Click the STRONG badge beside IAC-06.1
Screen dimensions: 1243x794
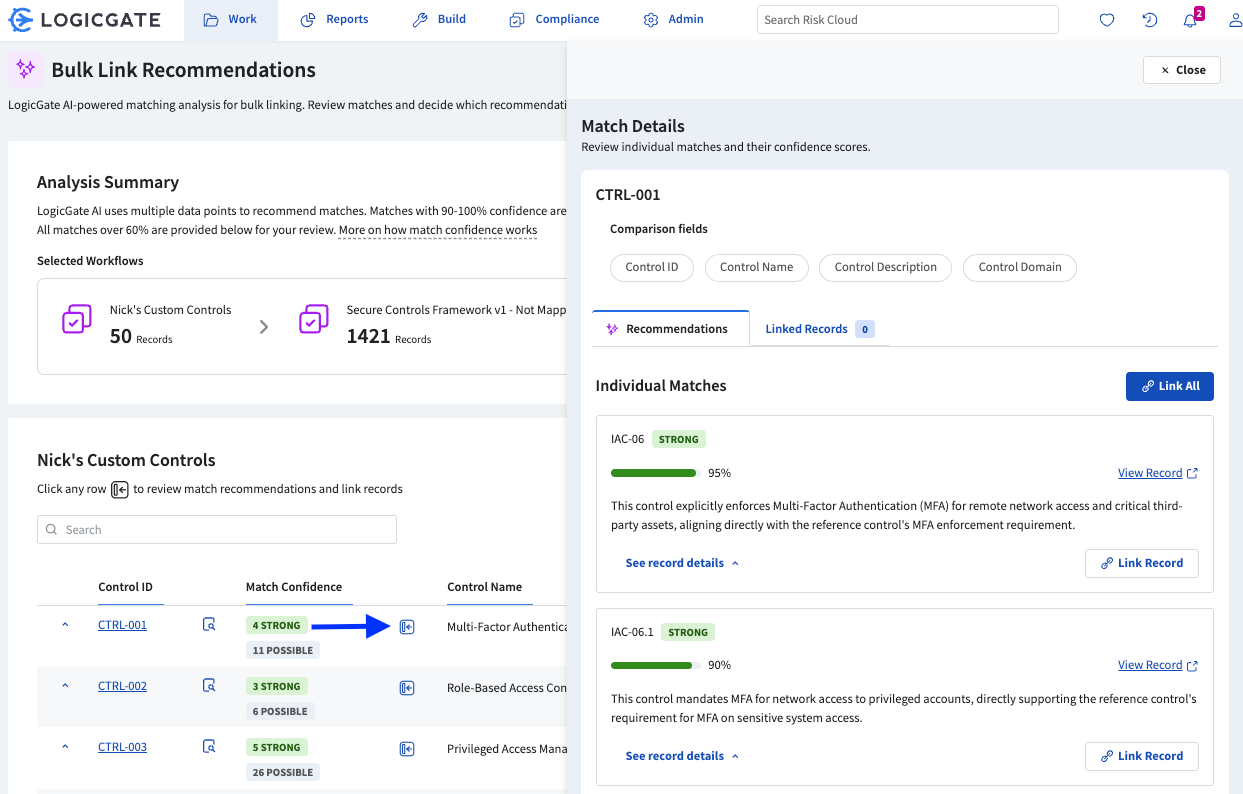click(x=688, y=632)
